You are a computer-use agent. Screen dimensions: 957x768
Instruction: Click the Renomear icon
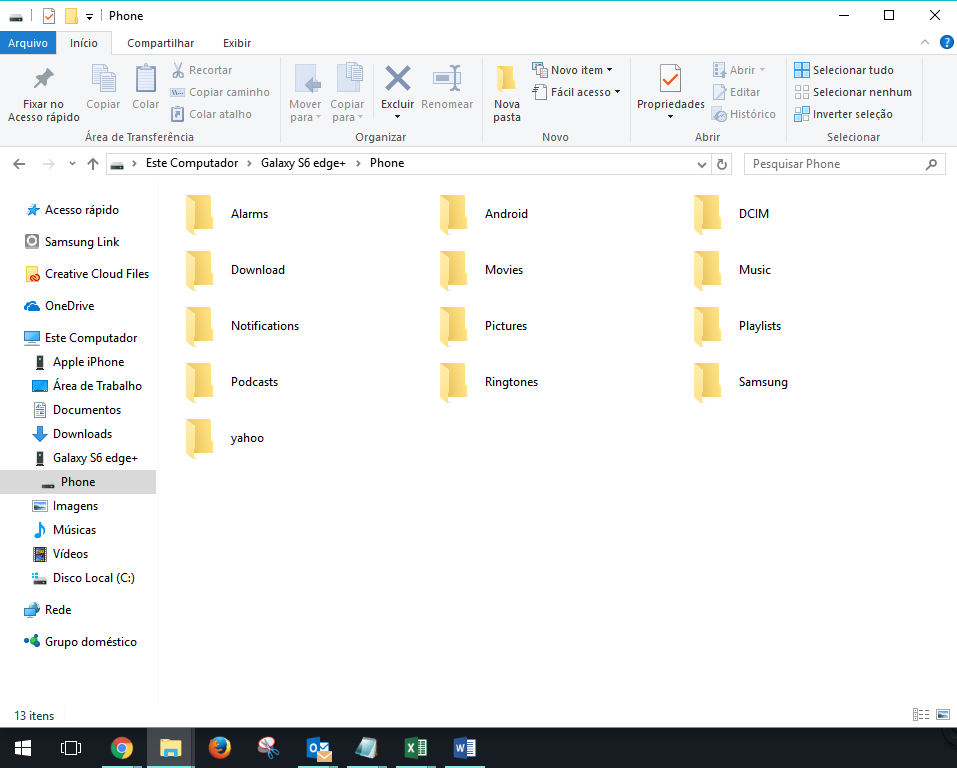tap(447, 79)
